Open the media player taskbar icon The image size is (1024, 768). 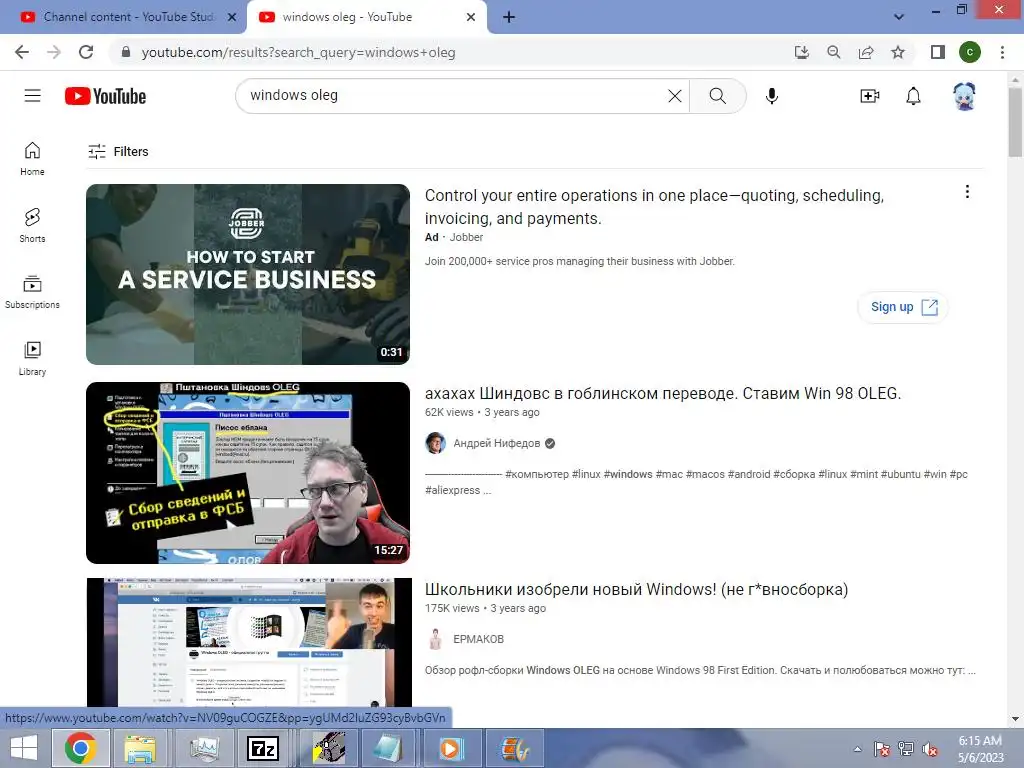click(x=449, y=748)
